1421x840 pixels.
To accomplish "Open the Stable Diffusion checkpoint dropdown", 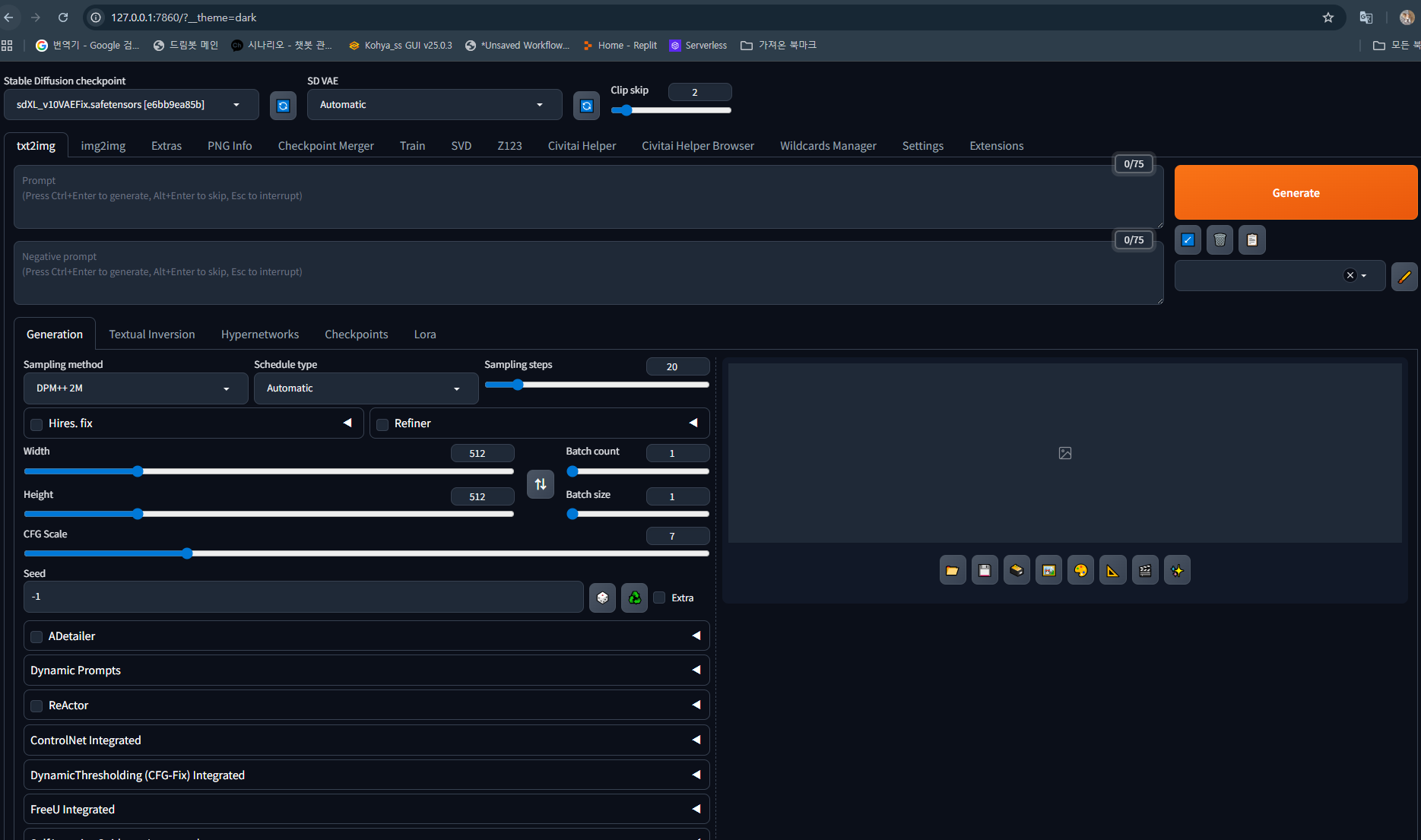I will [x=131, y=105].
